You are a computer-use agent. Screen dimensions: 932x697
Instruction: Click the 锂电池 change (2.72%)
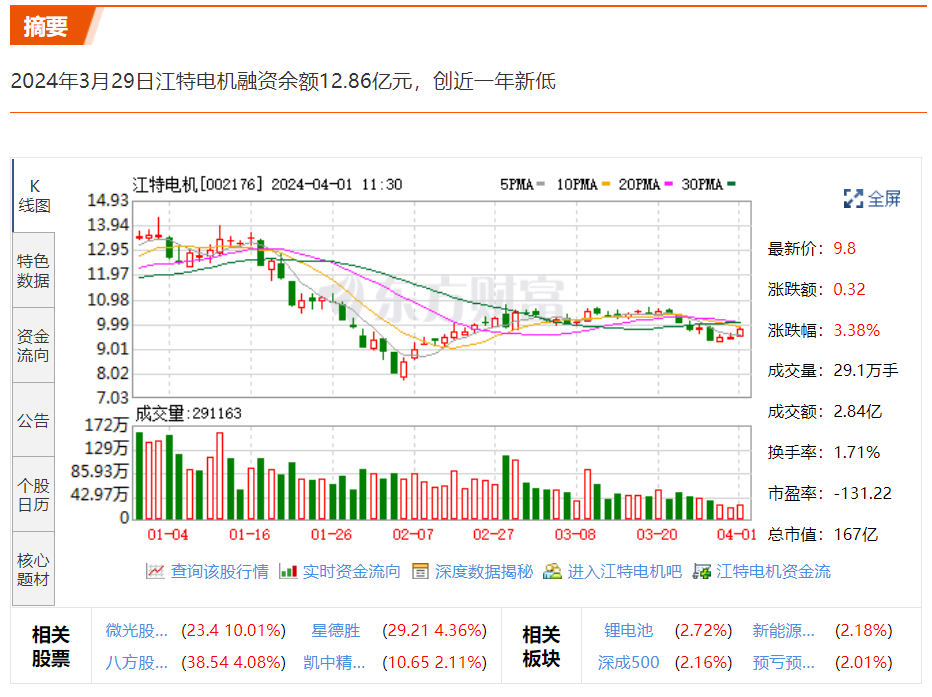704,630
